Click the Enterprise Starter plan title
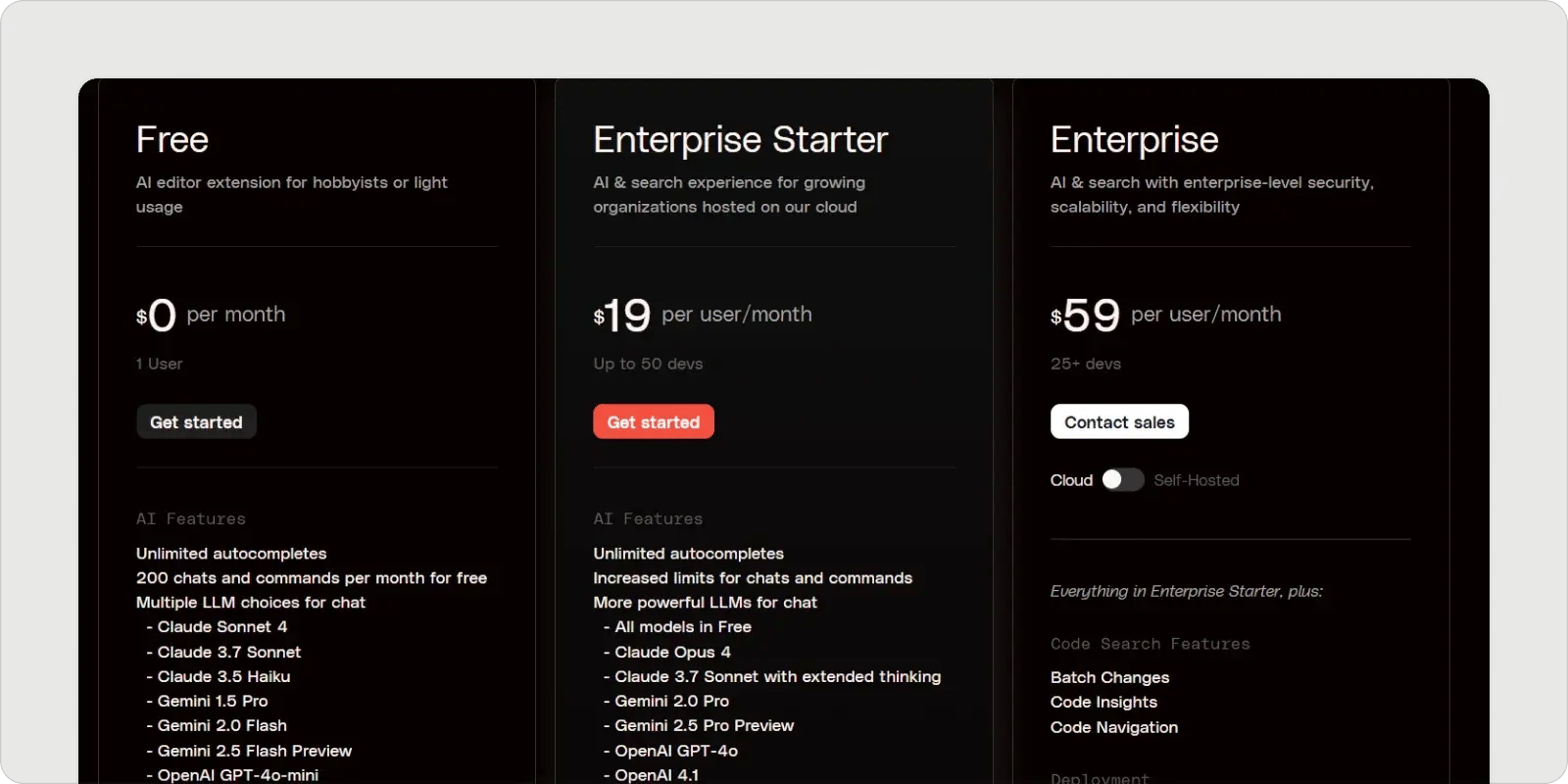 [740, 140]
